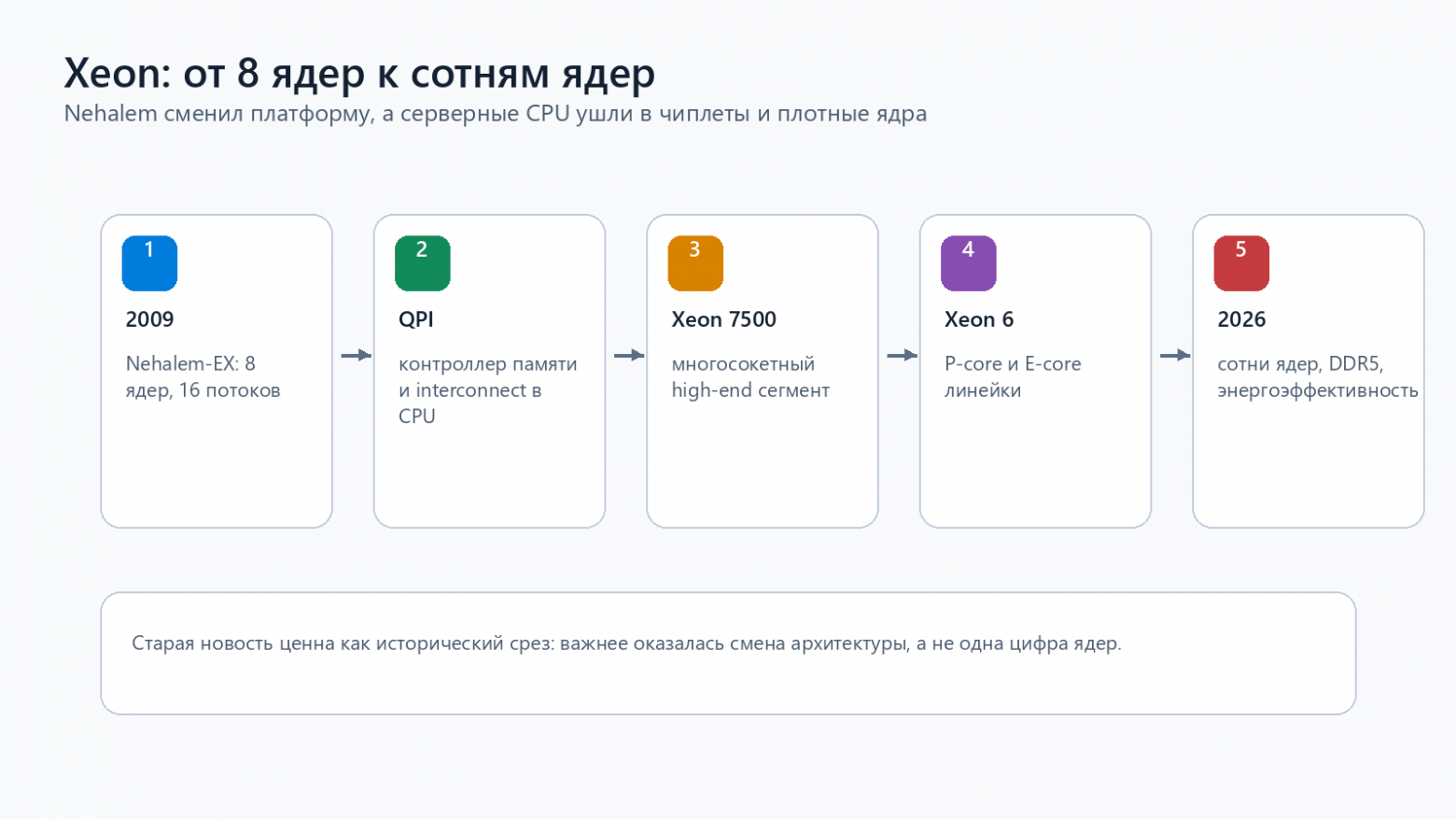Select text 'Nehalem-EX: 8 ядер, 16 потоков'
1456x819 pixels.
point(203,377)
